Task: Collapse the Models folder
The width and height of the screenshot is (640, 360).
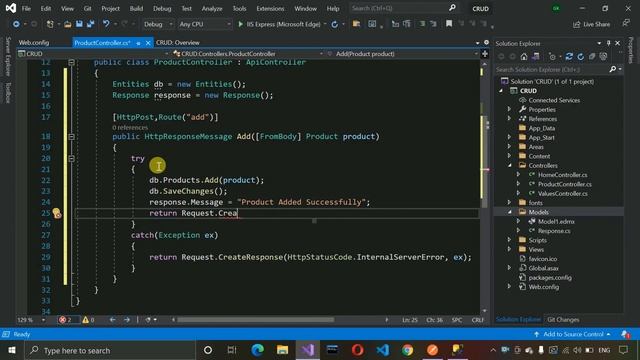Action: point(509,212)
